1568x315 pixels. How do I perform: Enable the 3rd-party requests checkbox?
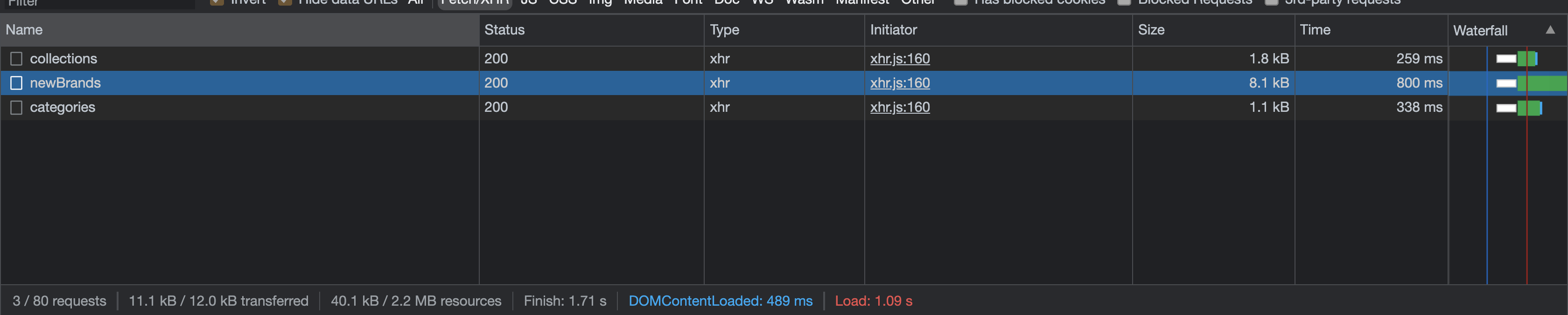(x=1271, y=2)
